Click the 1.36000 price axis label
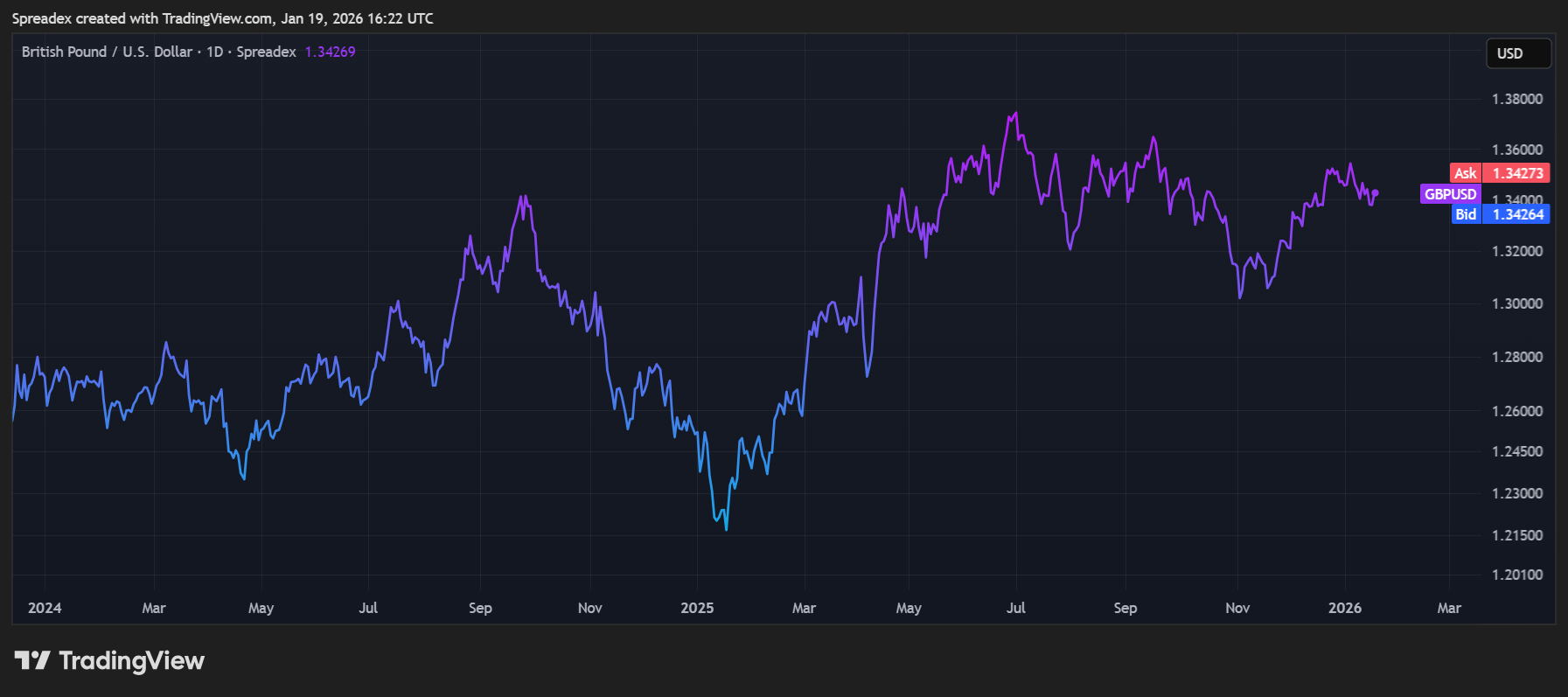The image size is (1568, 697). [x=1517, y=150]
